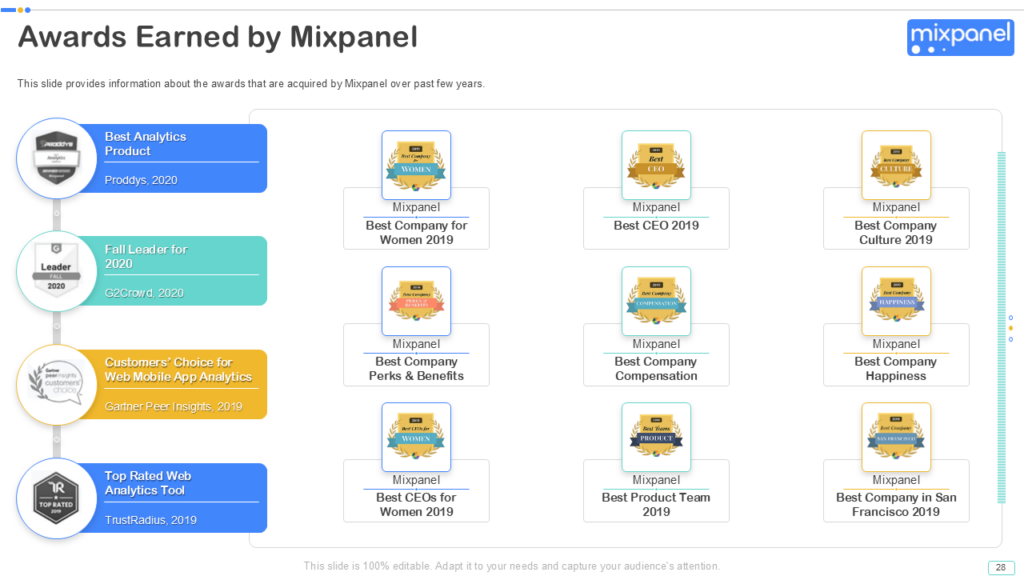Select the Best Company Perks & Benefits caption
Screen dimensions: 1024x576
pyautogui.click(x=416, y=369)
